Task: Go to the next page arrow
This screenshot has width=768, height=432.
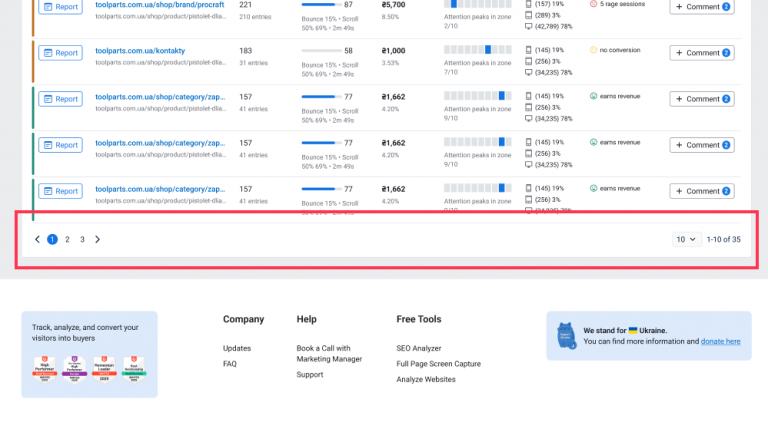Action: tap(97, 240)
